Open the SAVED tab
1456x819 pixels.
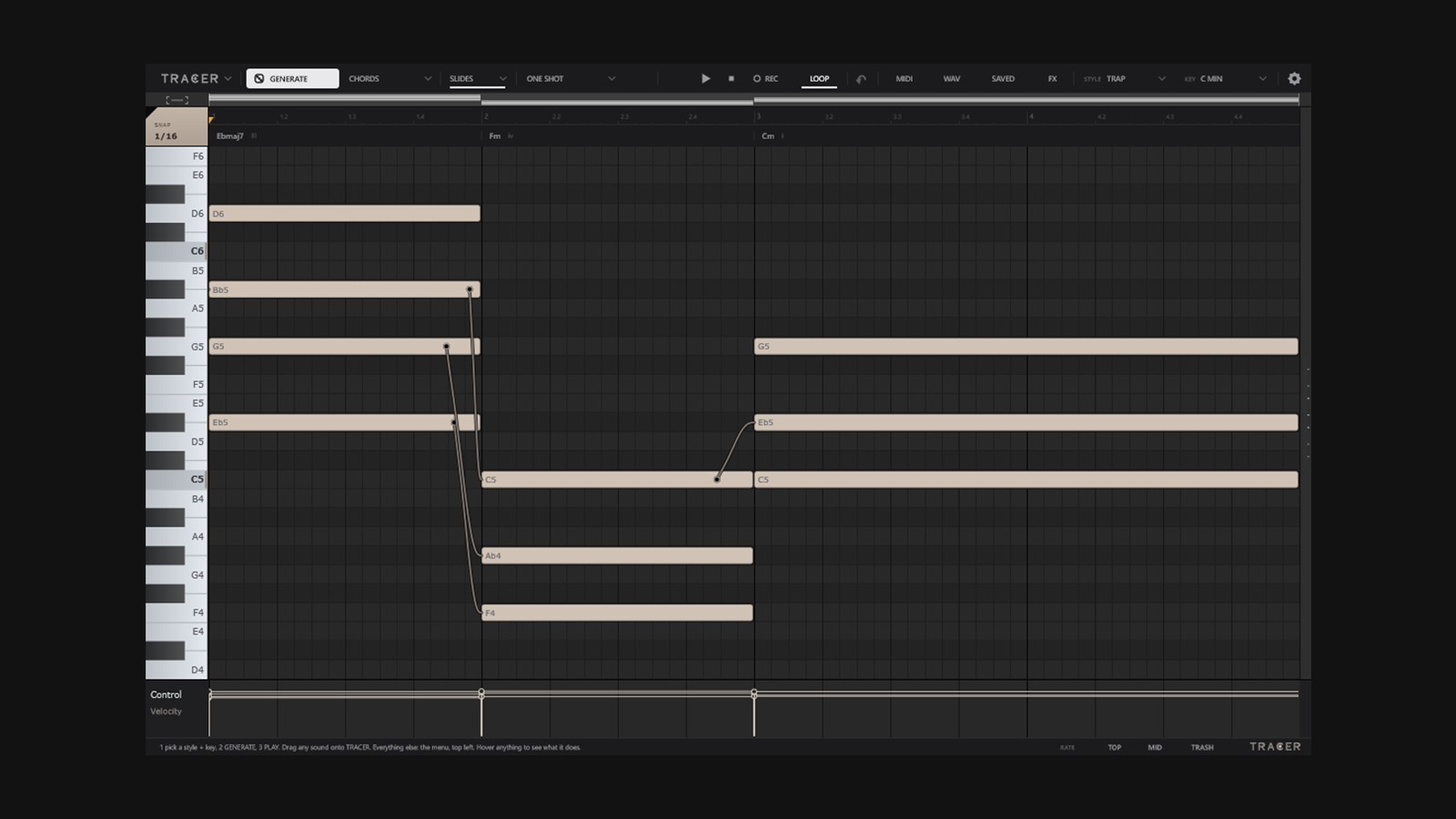(1003, 78)
